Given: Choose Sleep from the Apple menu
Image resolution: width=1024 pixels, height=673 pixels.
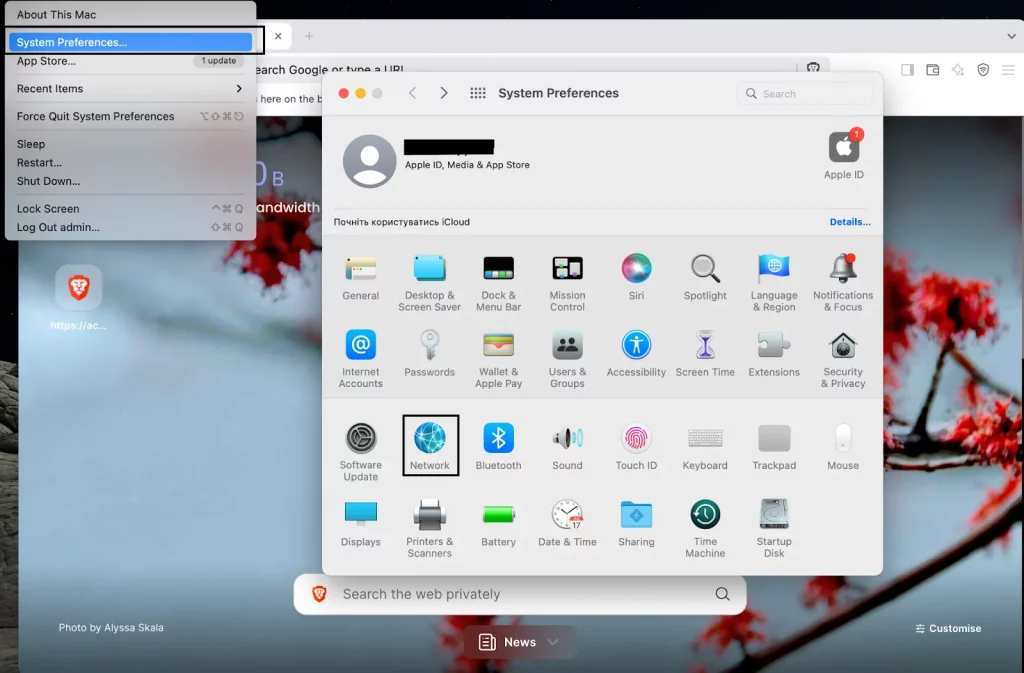Looking at the screenshot, I should click(x=131, y=144).
